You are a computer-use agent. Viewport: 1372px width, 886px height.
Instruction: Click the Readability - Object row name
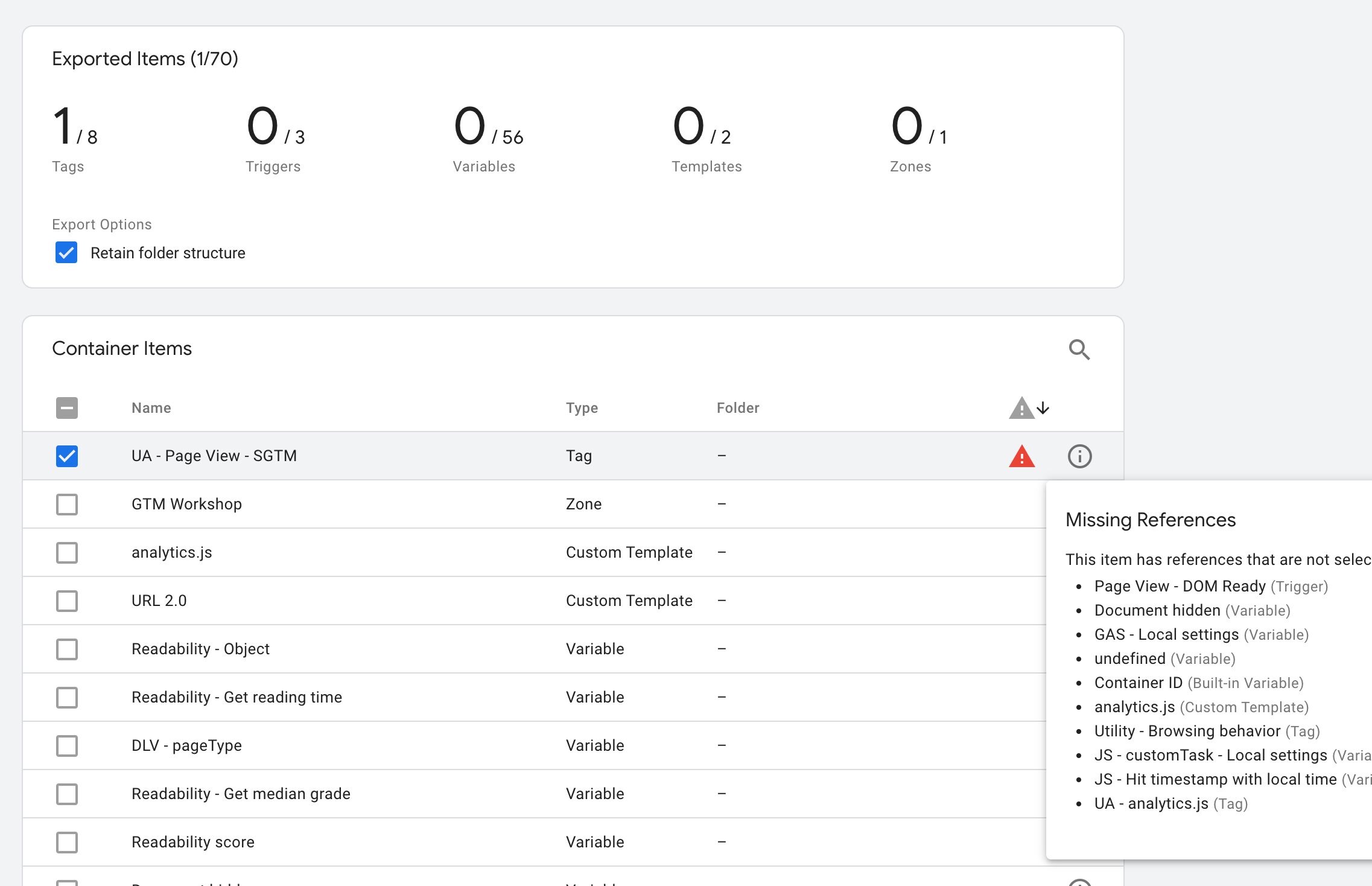(200, 649)
